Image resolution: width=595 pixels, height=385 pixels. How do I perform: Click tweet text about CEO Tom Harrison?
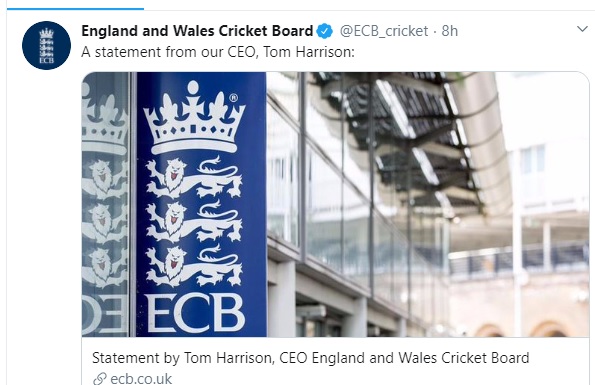pos(218,52)
